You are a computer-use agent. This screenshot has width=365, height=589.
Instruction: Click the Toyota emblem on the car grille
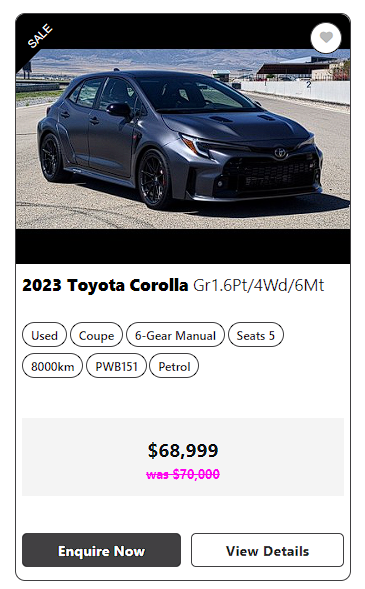click(280, 153)
